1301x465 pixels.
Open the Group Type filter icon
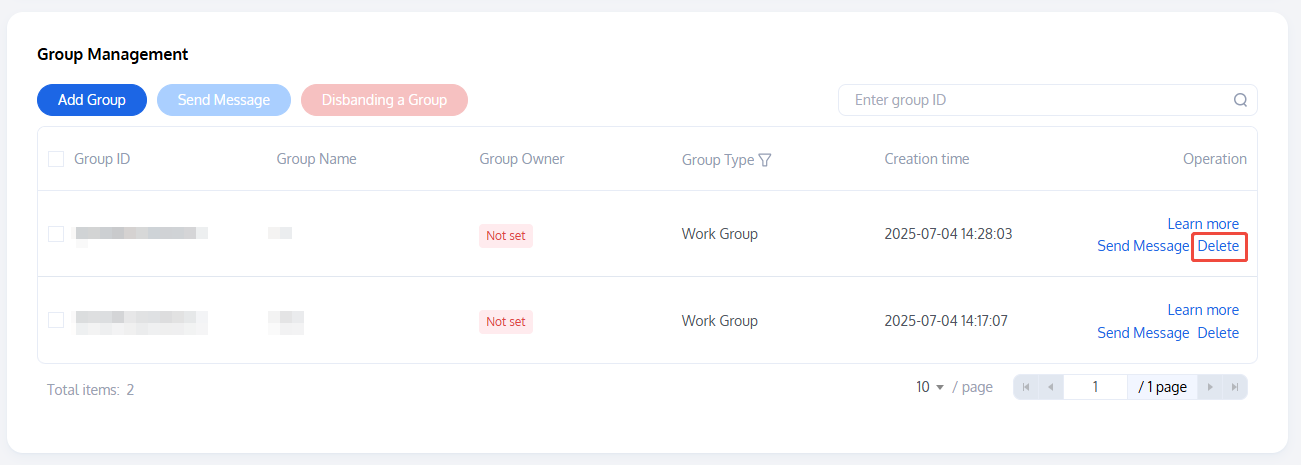click(765, 160)
